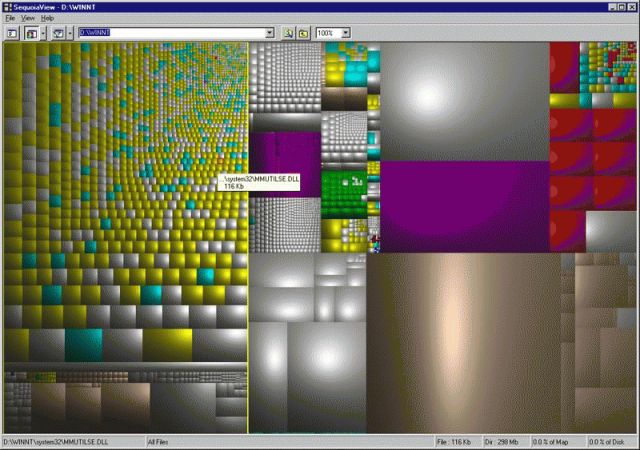Viewport: 640px width, 450px height.
Task: Close the SequoiaView window
Action: 632,7
